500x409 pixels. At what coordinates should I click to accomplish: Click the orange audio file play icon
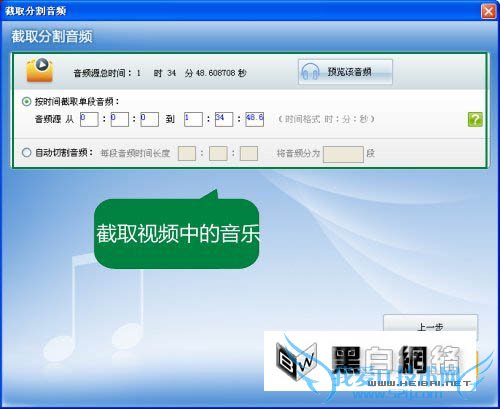(x=40, y=70)
